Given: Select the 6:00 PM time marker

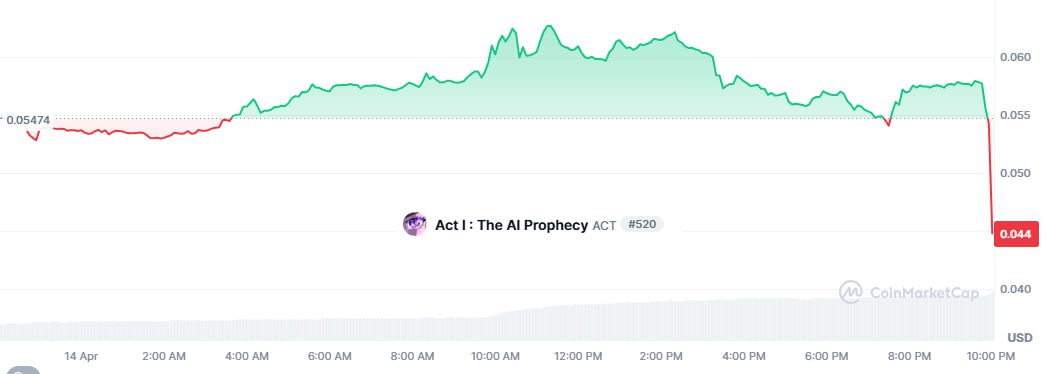Looking at the screenshot, I should click(x=827, y=356).
